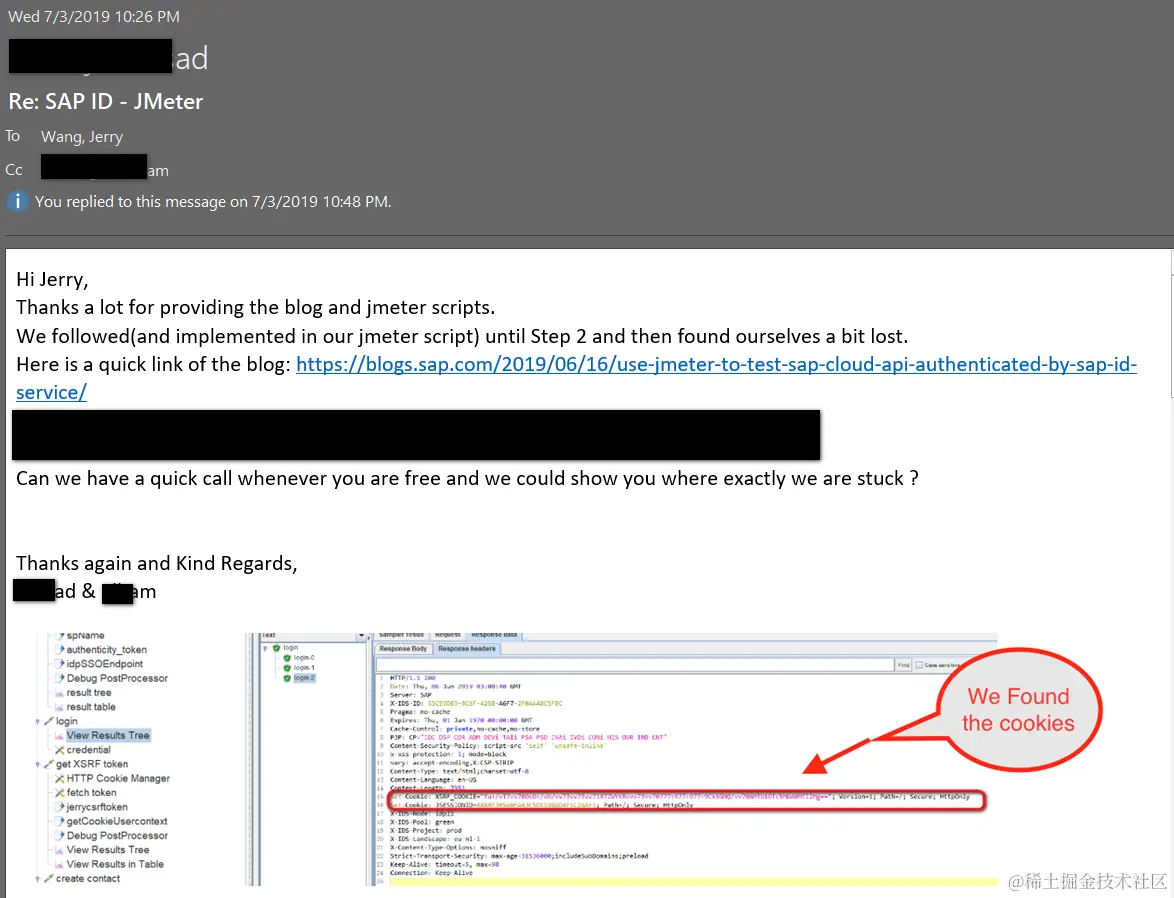Select Debug PostProcessor below idpSSOEndpoint

117,678
